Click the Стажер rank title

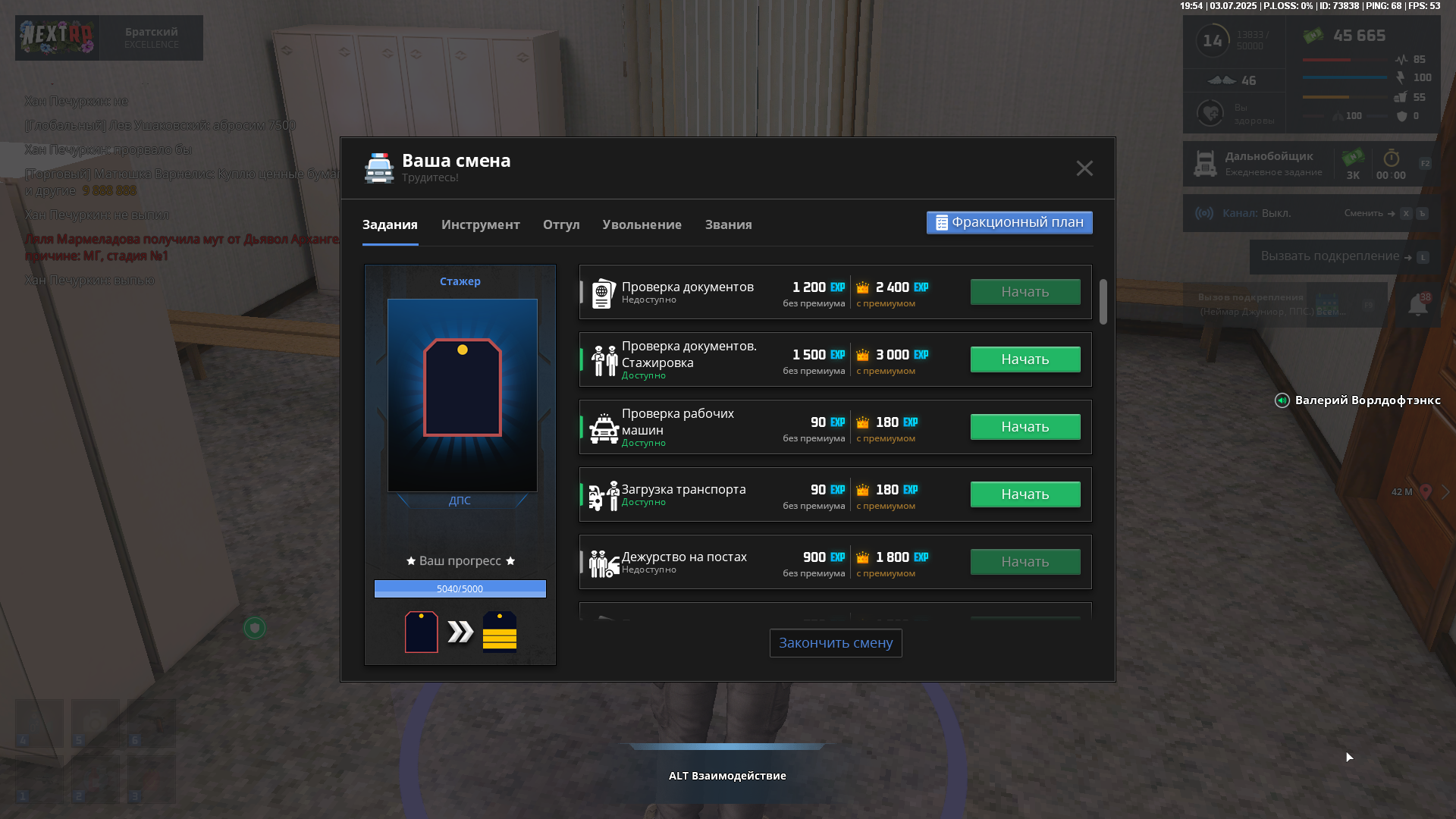(x=460, y=281)
